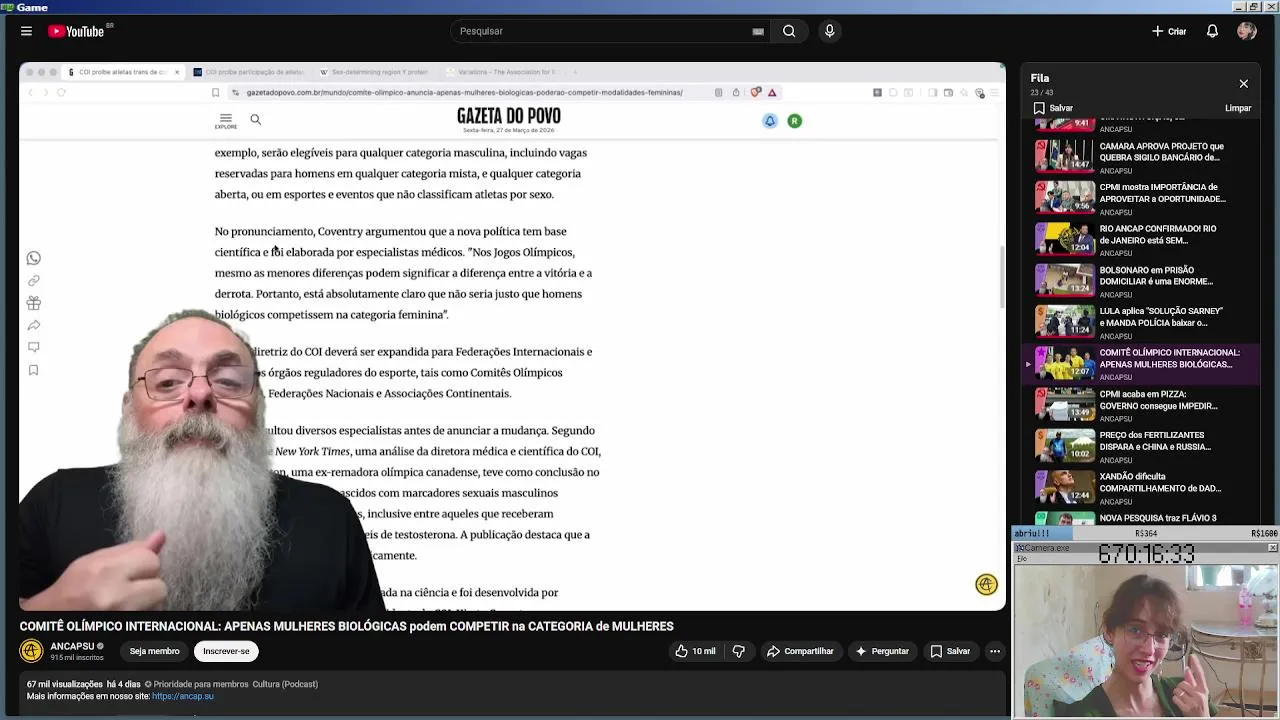Play 'CAMARA APROVA PROJETO' queue video
Viewport: 1280px width, 720px height.
click(1140, 156)
